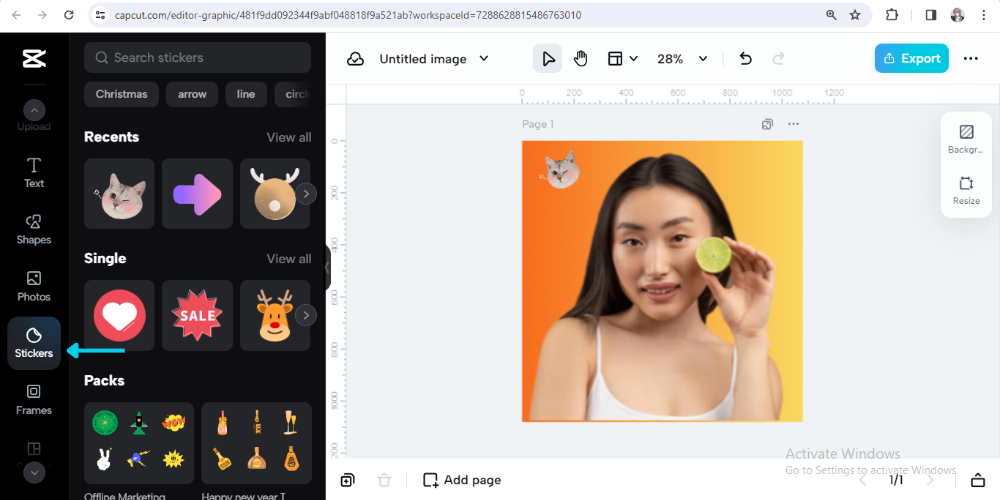Open the Frames panel in sidebar
Image resolution: width=1000 pixels, height=500 pixels.
34,400
